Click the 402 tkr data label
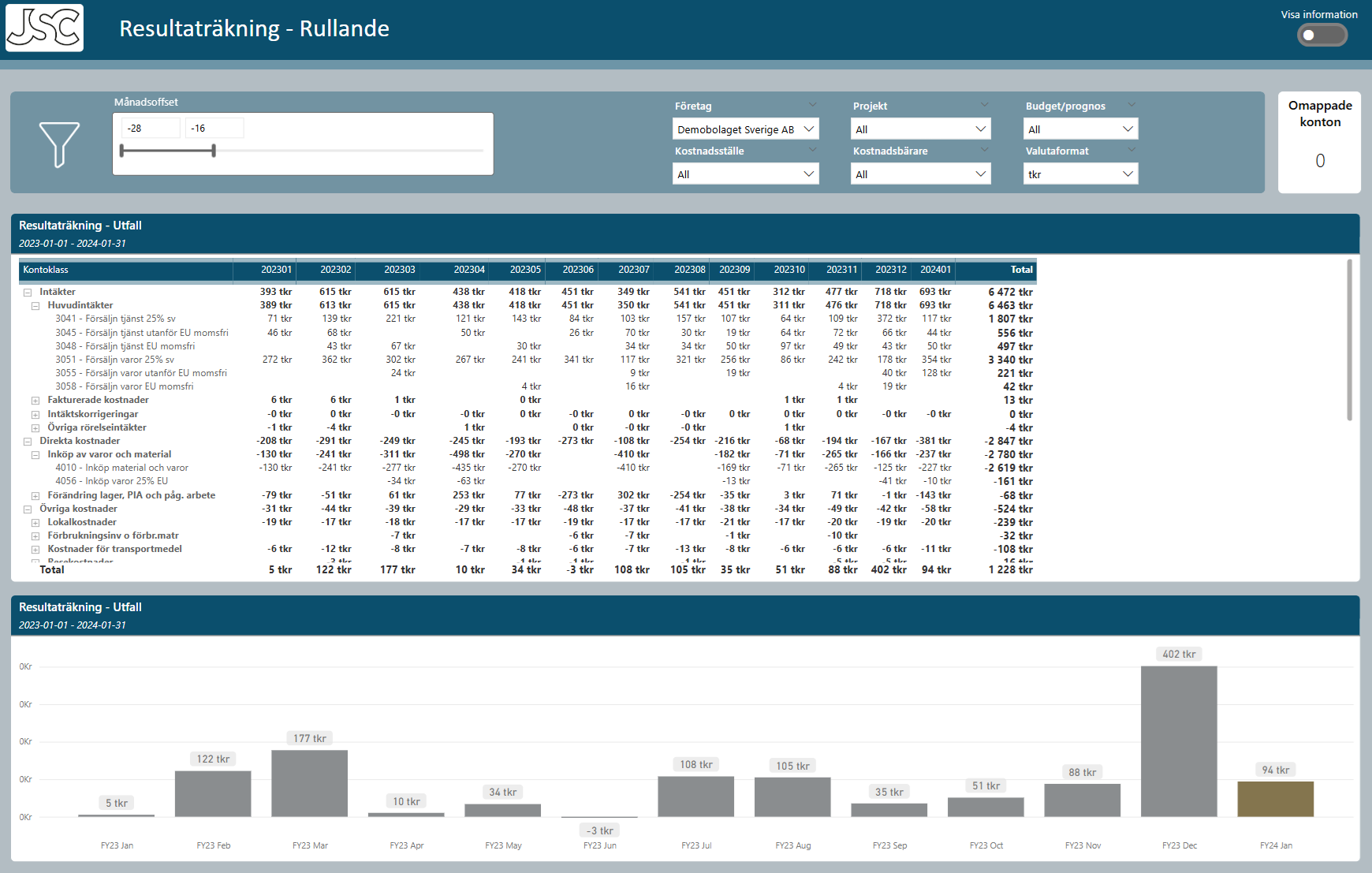This screenshot has width=1372, height=873. [1179, 654]
